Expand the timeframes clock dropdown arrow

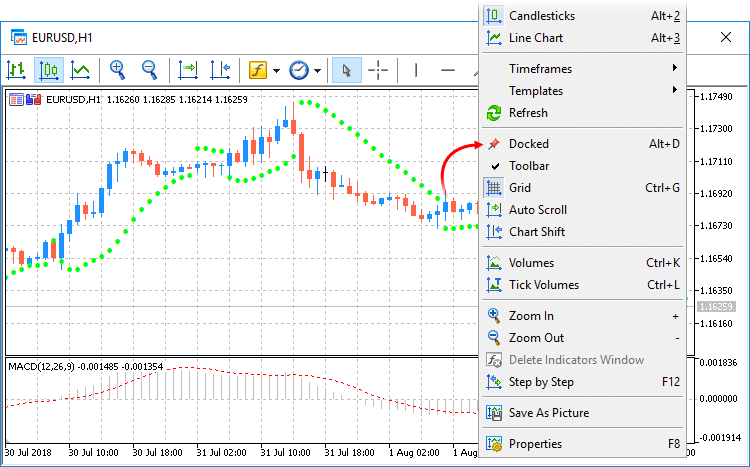point(318,71)
